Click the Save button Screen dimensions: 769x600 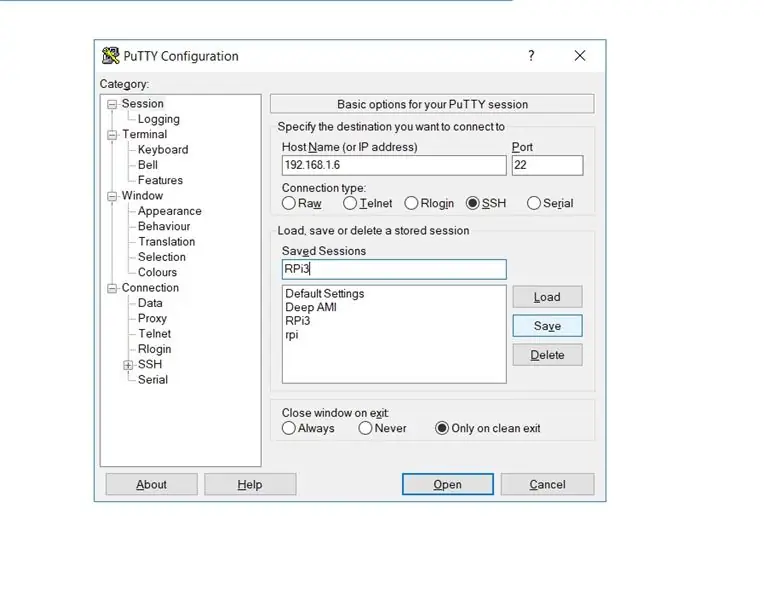point(547,326)
